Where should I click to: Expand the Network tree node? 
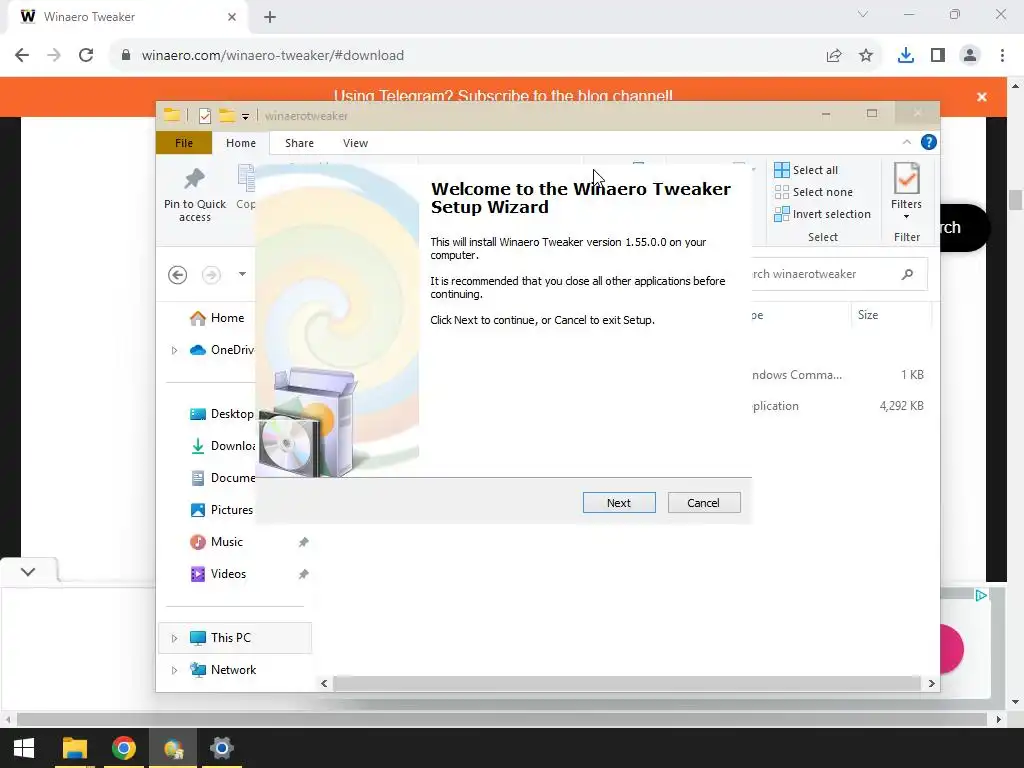click(174, 670)
